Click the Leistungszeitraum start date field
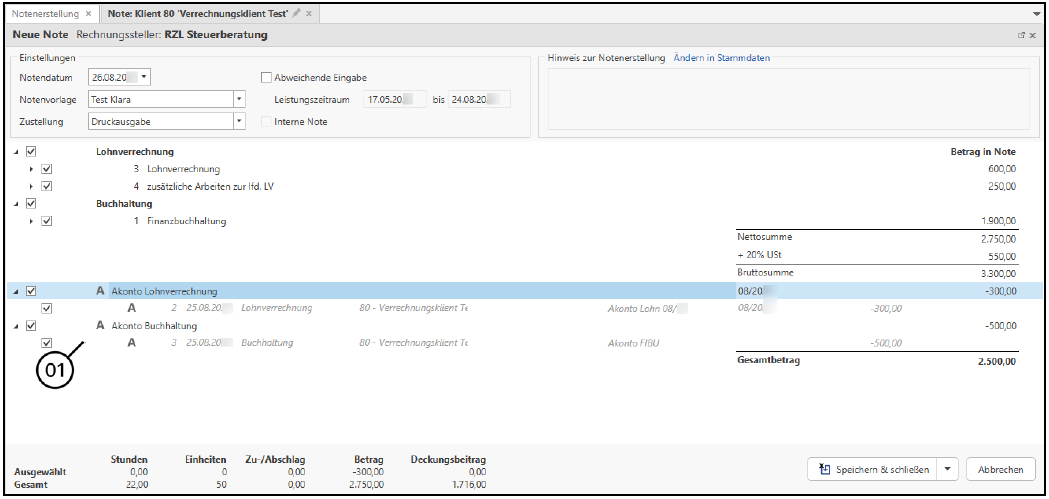Viewport: 1049px width, 499px height. (x=393, y=100)
